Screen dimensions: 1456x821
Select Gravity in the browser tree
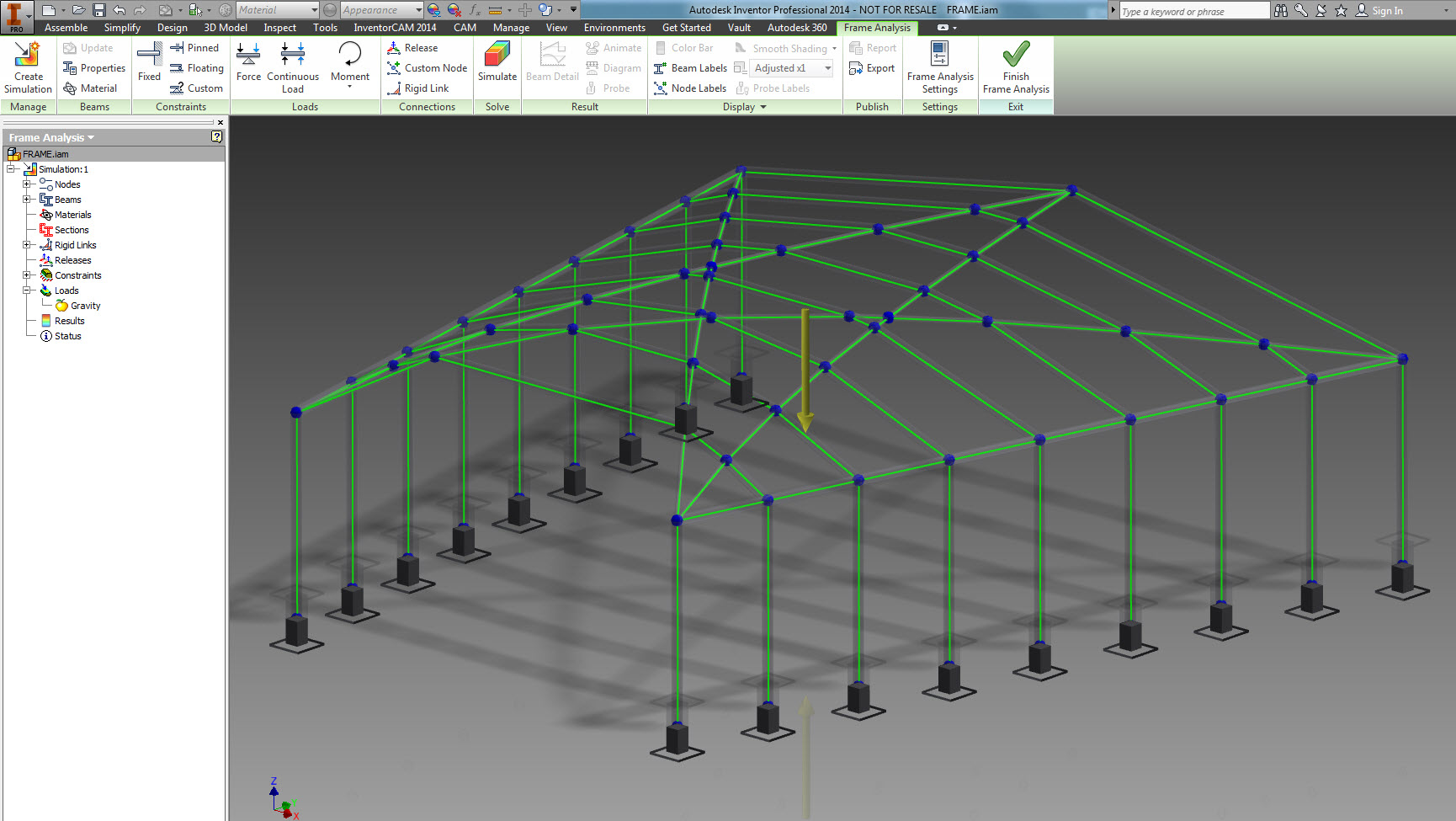tap(85, 306)
